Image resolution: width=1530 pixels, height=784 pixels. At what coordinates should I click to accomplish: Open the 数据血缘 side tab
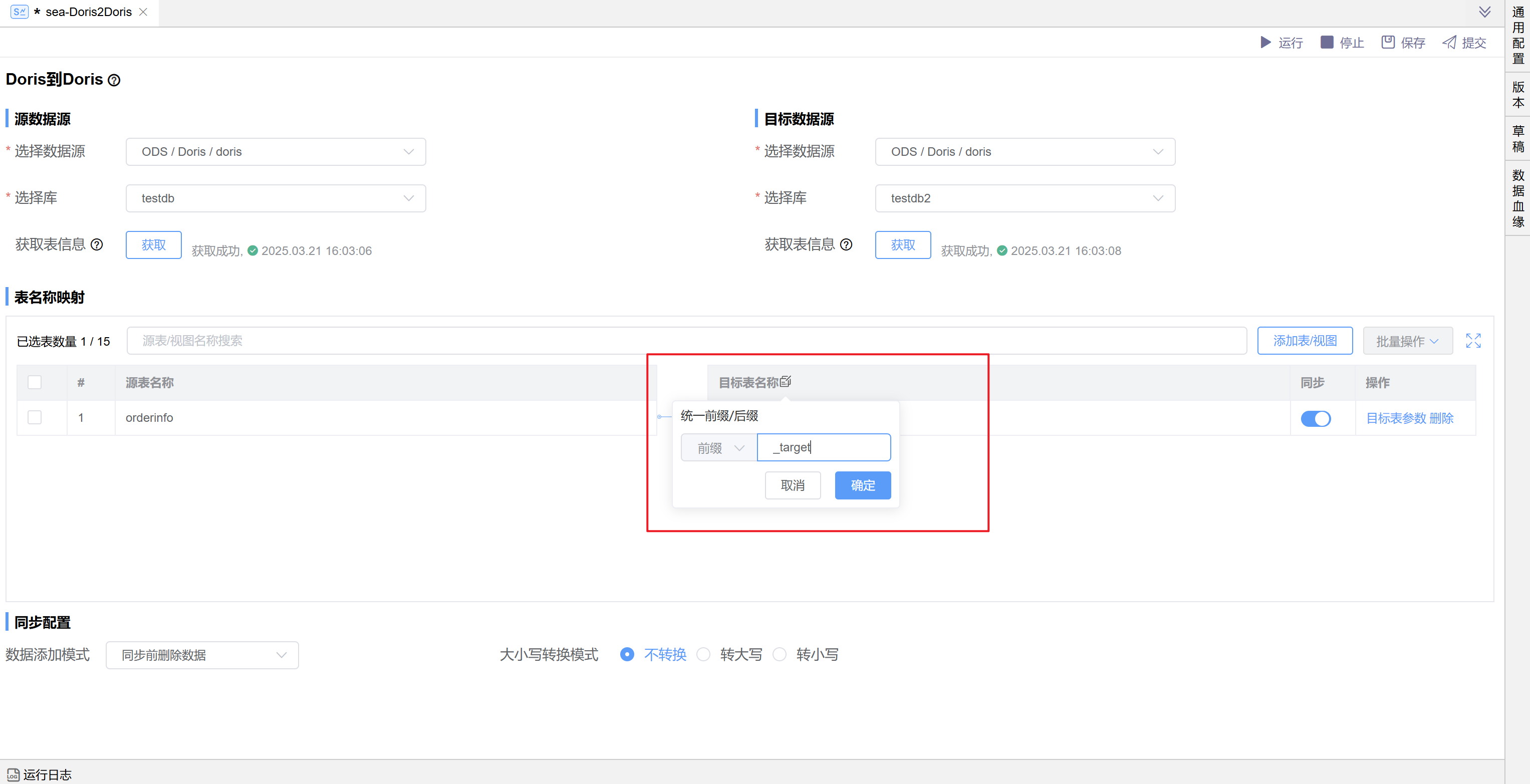[1518, 198]
